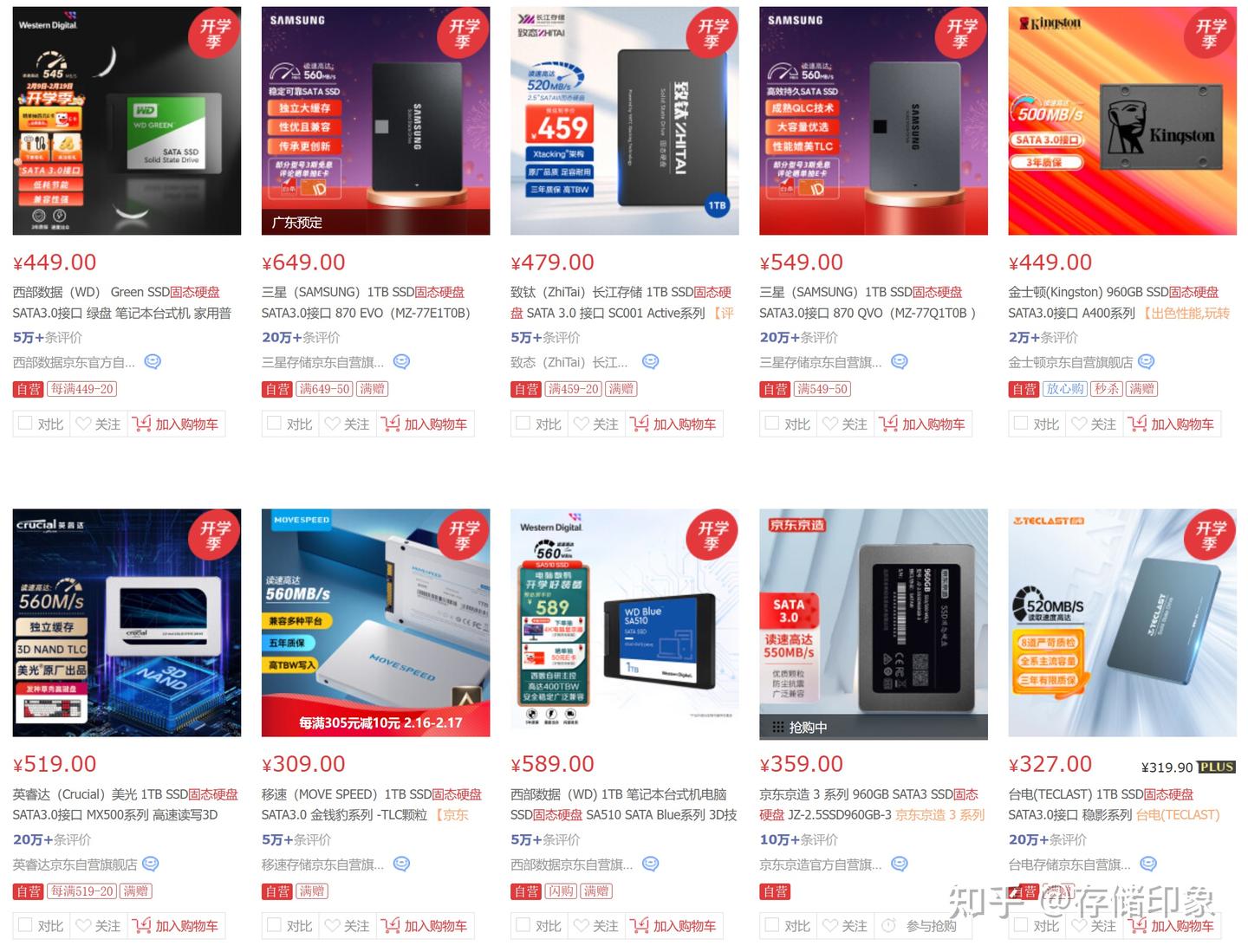Click cart icon for ZhiTai SC001 SSD
Image resolution: width=1248 pixels, height=952 pixels.
coord(640,424)
